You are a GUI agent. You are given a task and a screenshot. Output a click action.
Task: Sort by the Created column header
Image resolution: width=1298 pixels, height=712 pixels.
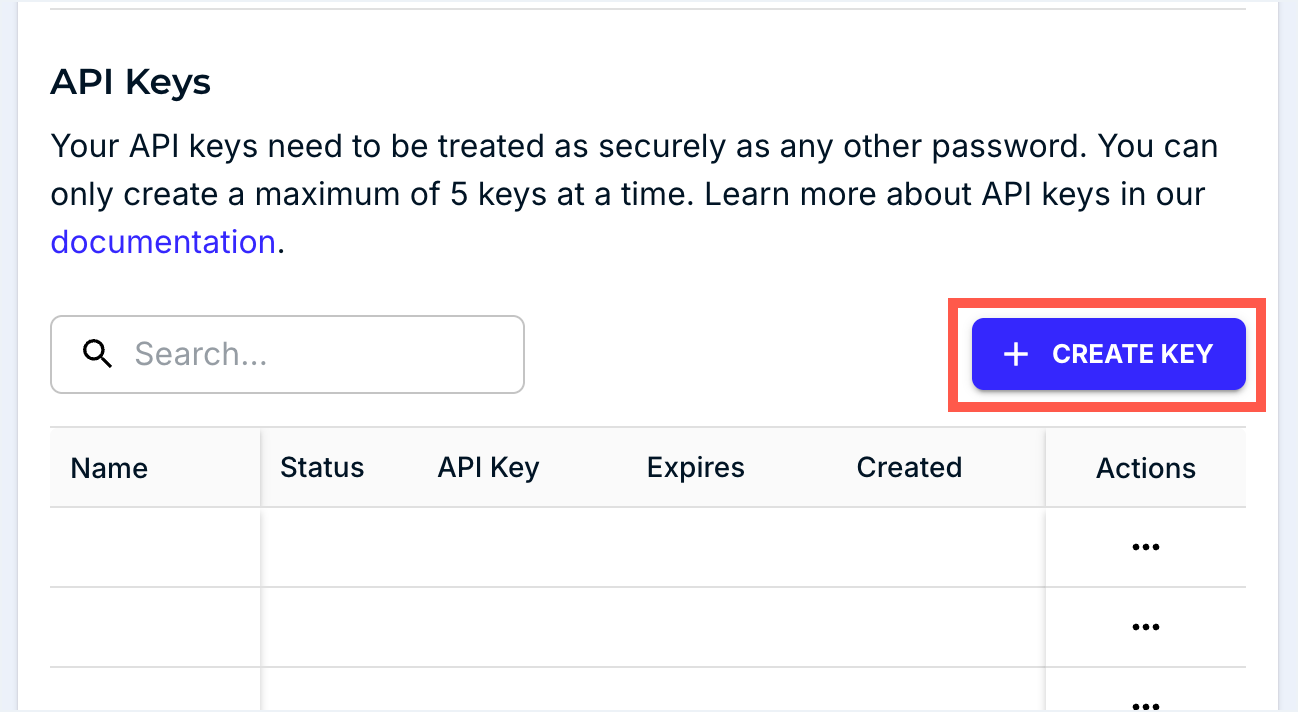(909, 468)
